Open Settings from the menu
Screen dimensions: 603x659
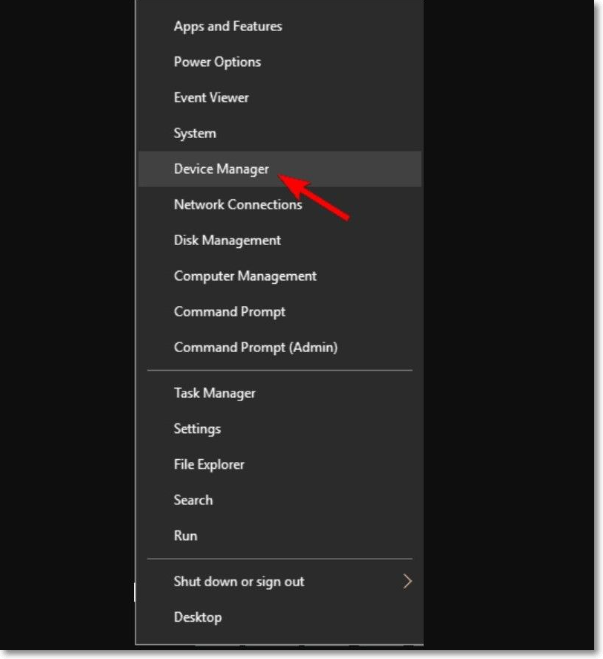[x=197, y=429]
